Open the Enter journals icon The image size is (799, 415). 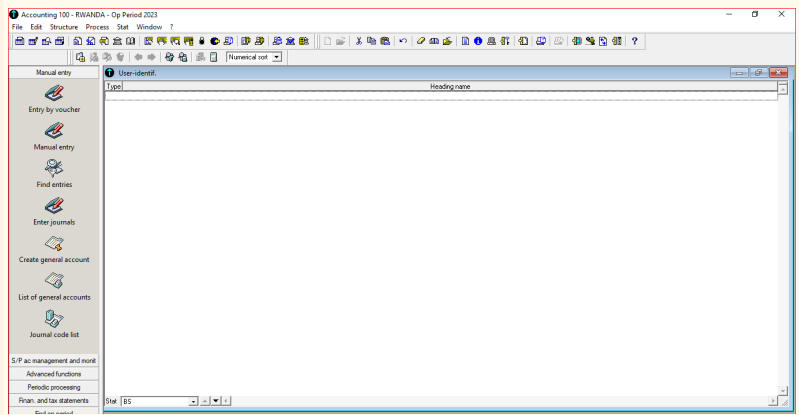54,206
